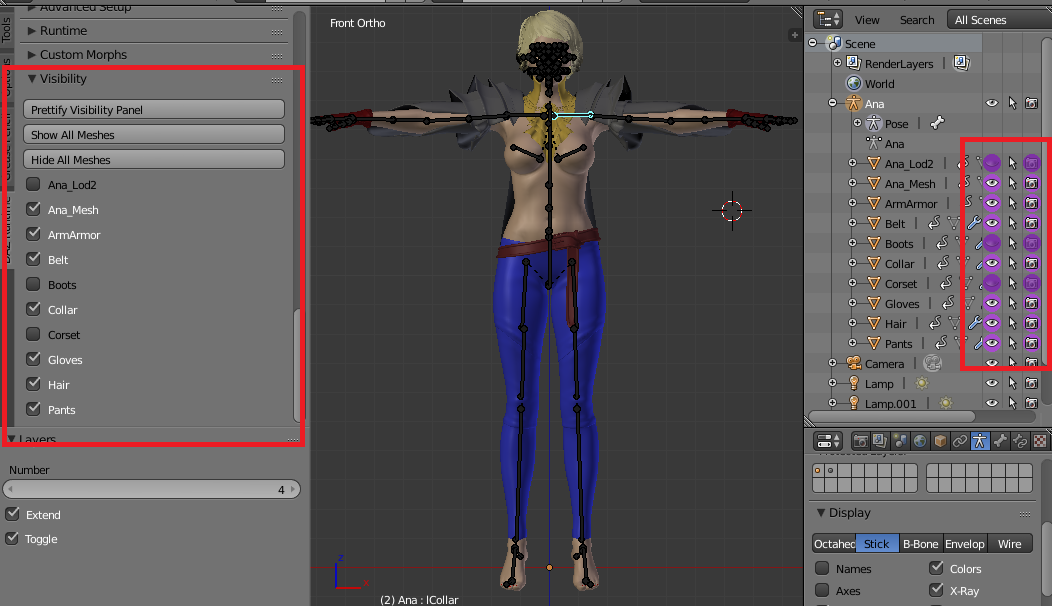This screenshot has width=1052, height=606.
Task: Expand the Custom Morphs panel
Action: click(x=31, y=54)
